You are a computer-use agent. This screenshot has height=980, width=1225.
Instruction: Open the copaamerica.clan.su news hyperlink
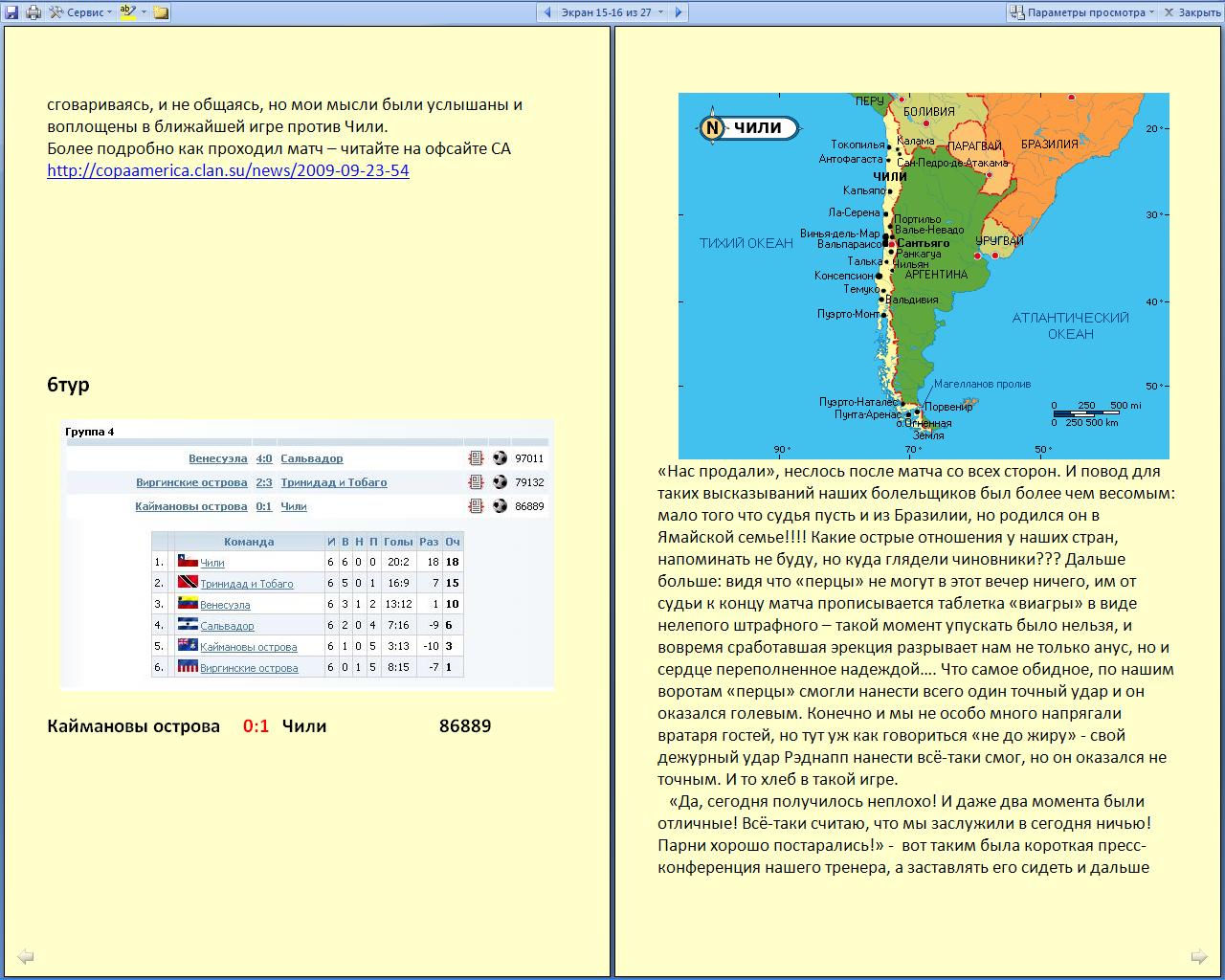(x=228, y=170)
